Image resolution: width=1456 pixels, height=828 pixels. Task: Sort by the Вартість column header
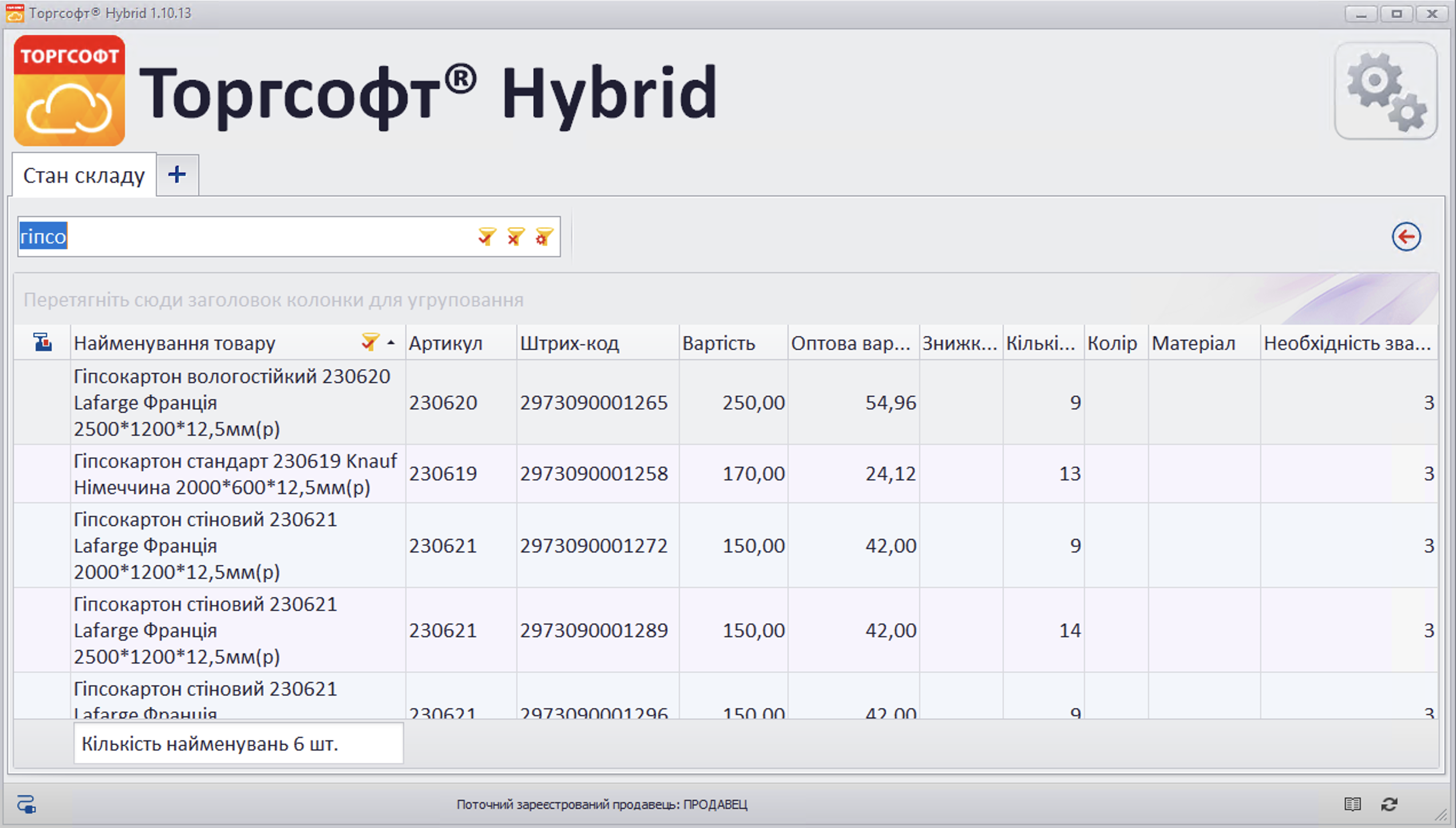tap(718, 343)
